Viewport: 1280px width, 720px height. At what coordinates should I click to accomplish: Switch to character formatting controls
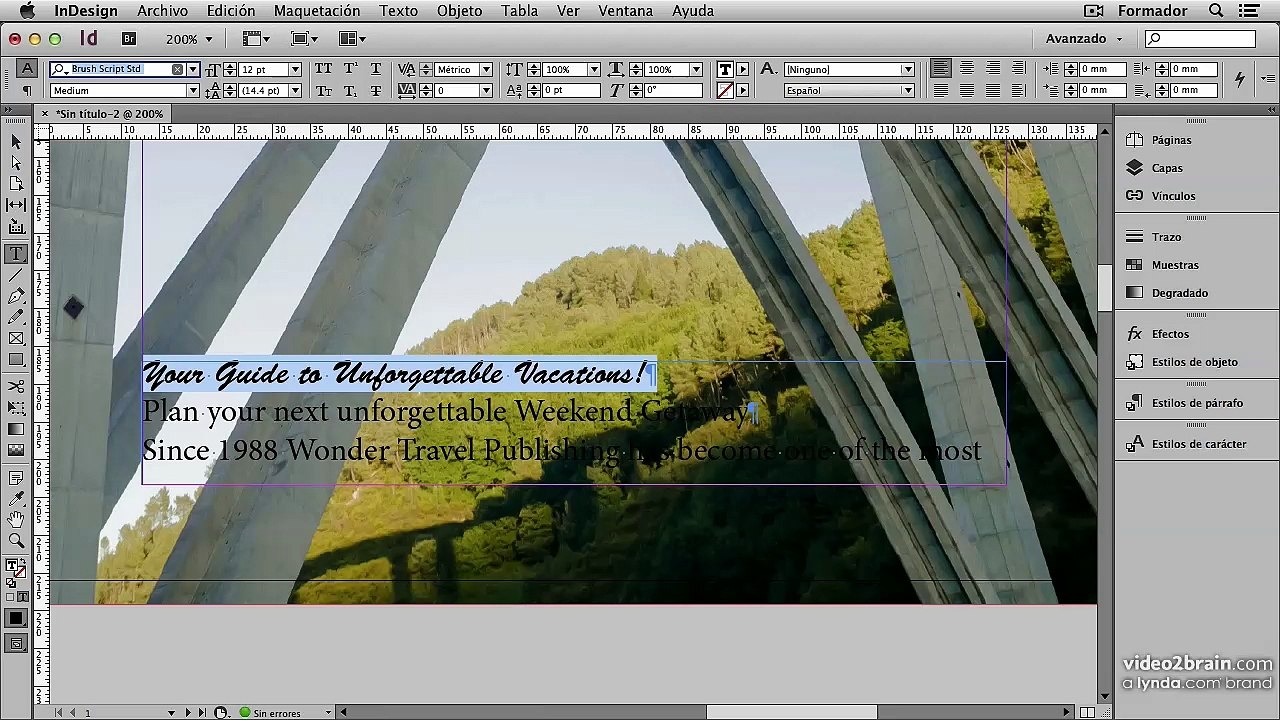27,69
